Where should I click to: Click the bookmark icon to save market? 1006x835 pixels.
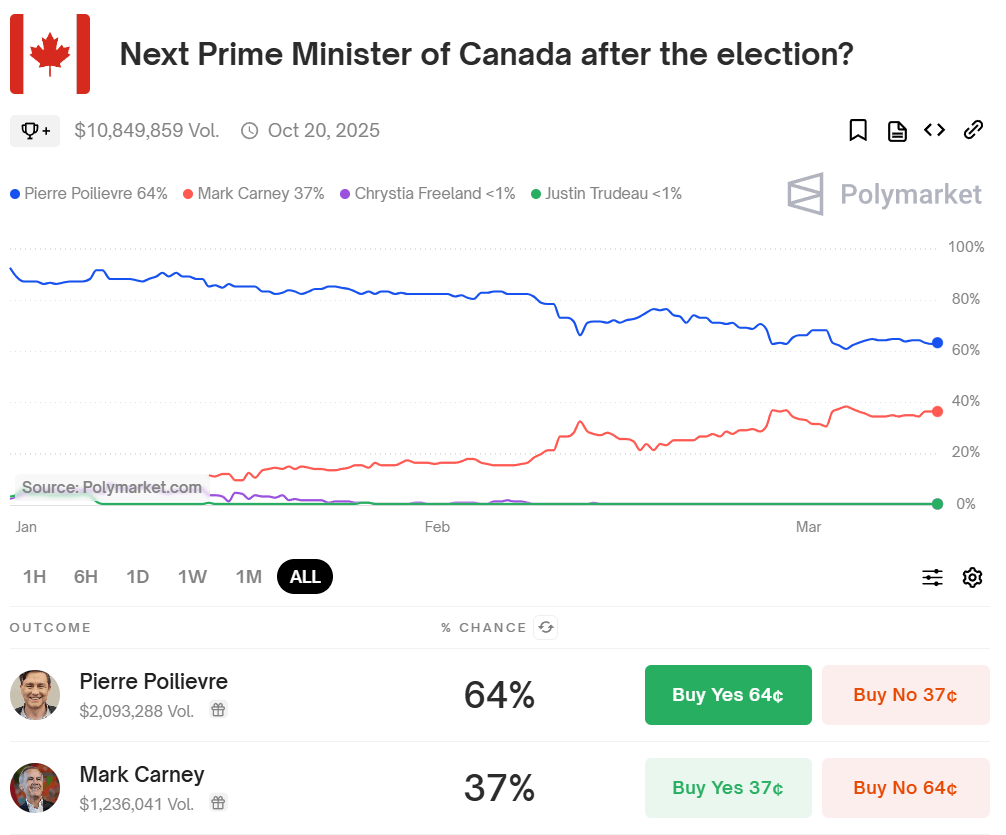coord(858,130)
